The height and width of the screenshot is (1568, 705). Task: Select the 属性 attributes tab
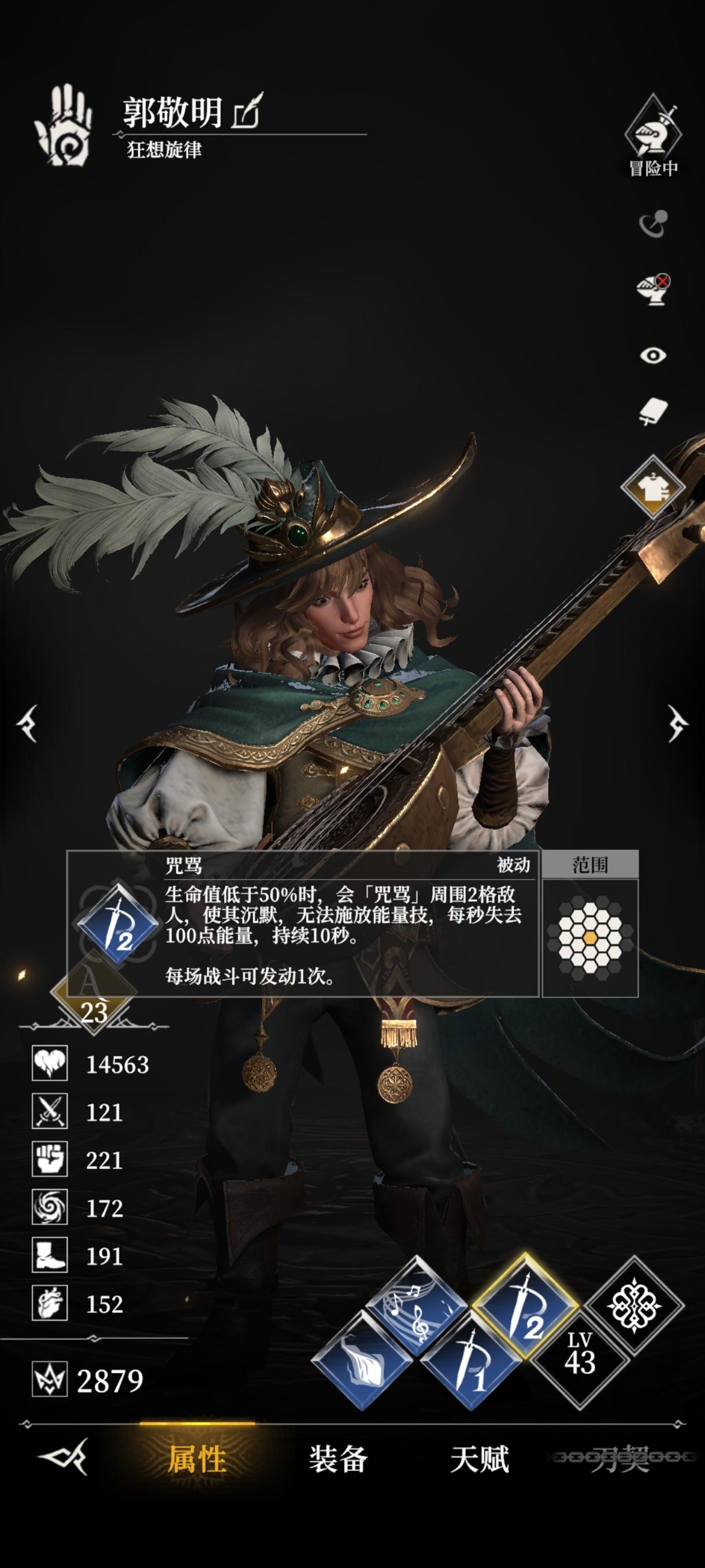pyautogui.click(x=197, y=1459)
